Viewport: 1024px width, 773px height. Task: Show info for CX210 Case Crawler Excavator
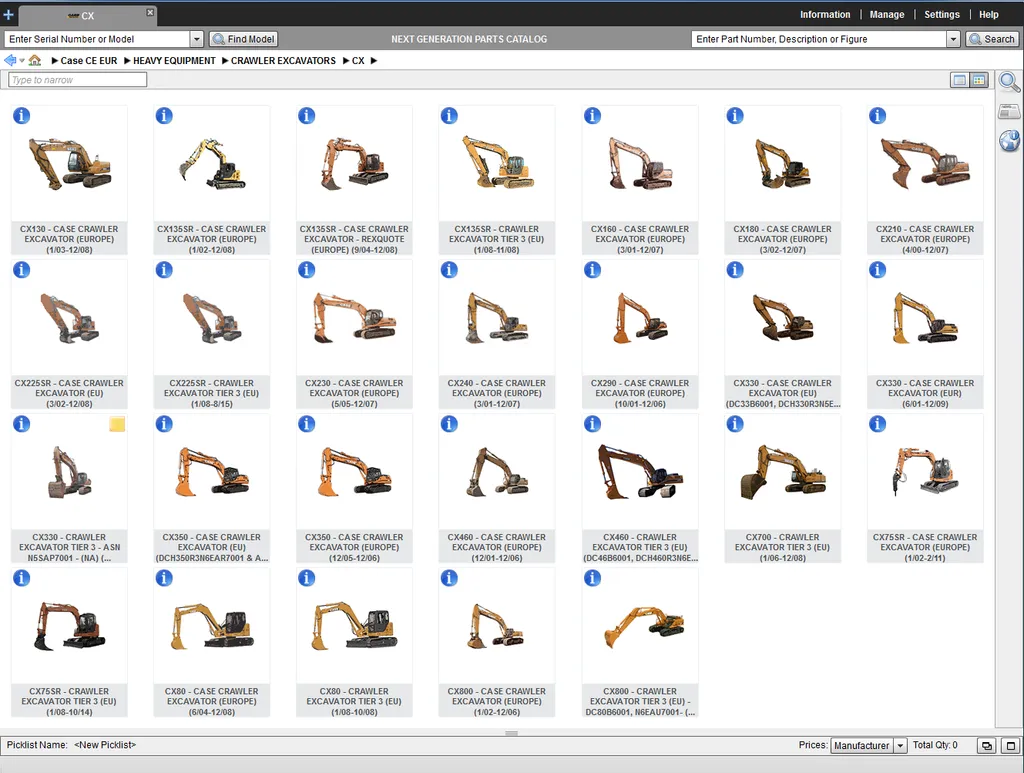click(x=877, y=116)
